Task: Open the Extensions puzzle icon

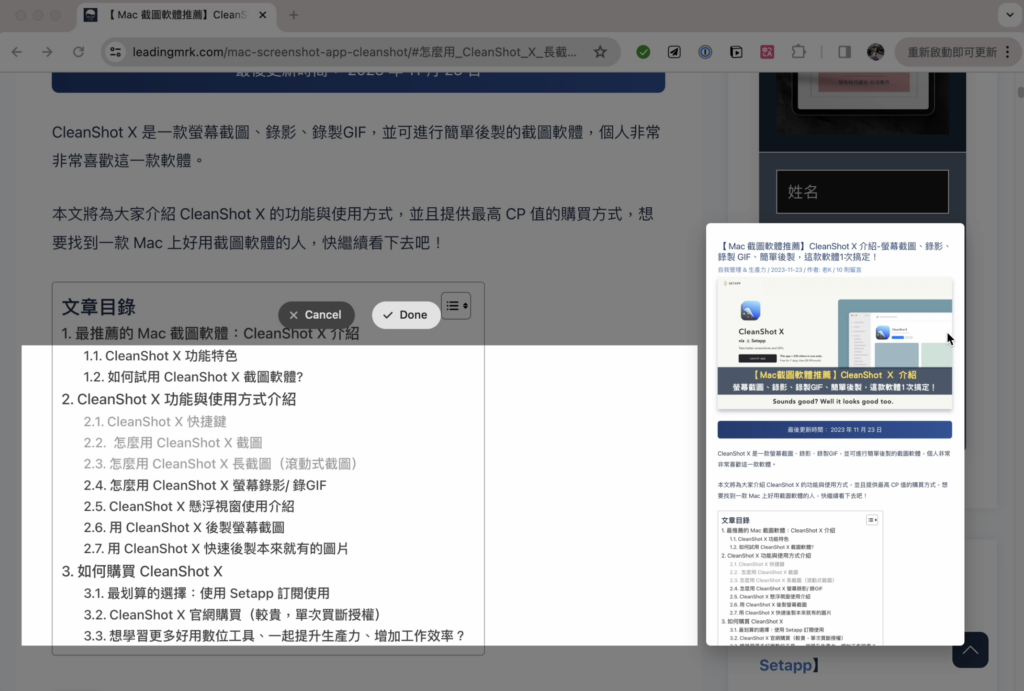Action: click(799, 52)
